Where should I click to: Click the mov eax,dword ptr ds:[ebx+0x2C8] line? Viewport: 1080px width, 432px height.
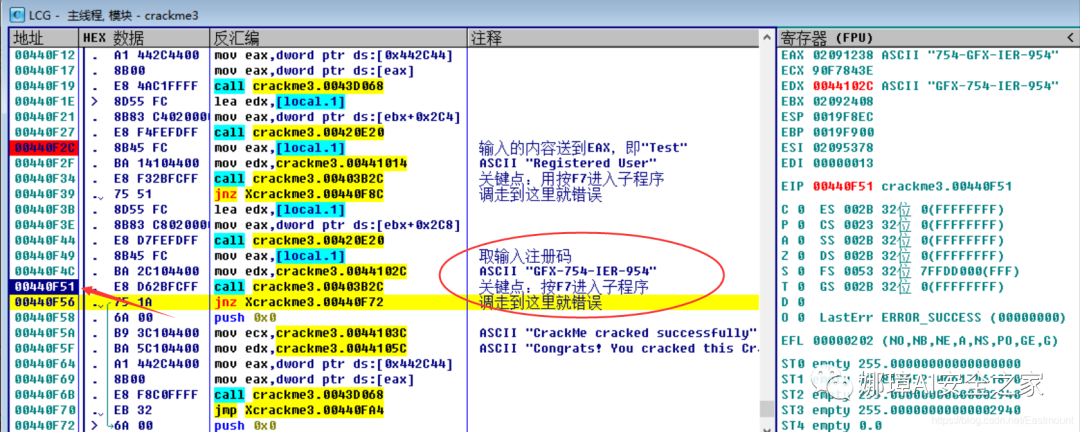(338, 225)
